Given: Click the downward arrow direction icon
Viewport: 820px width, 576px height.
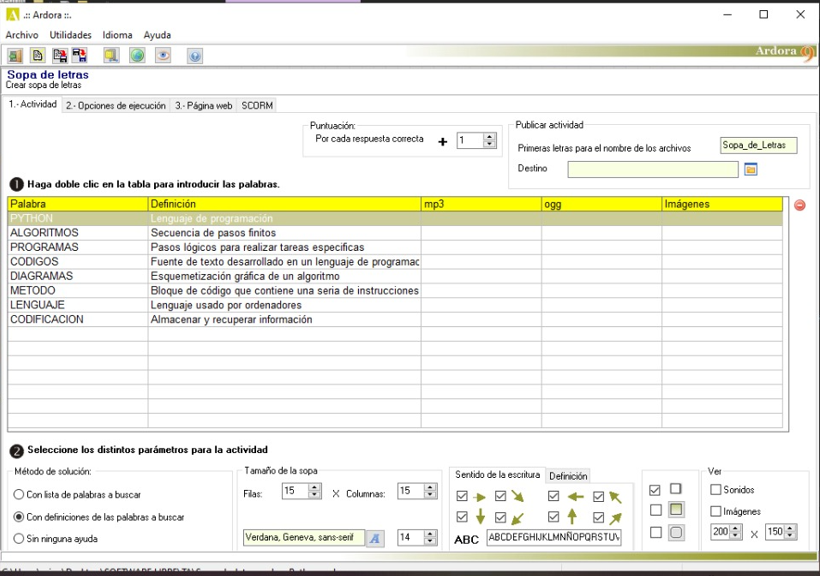Looking at the screenshot, I should tap(480, 517).
